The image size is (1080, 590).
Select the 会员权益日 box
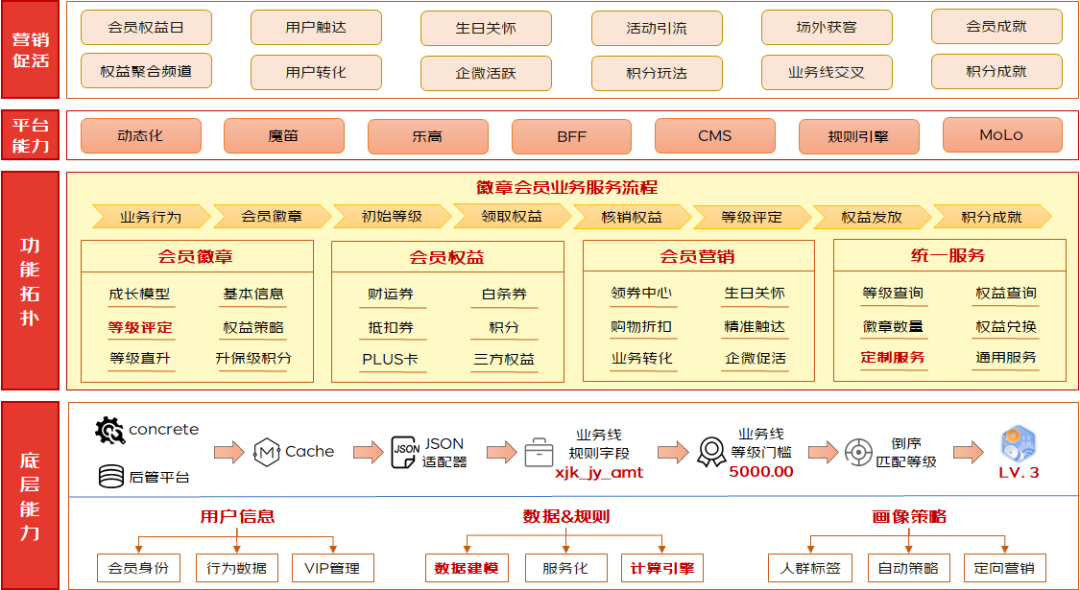(146, 28)
